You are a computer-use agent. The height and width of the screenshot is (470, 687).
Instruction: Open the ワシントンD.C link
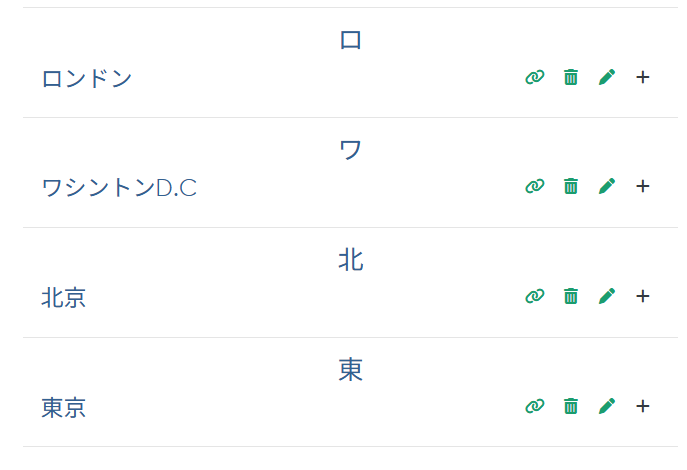(x=119, y=187)
